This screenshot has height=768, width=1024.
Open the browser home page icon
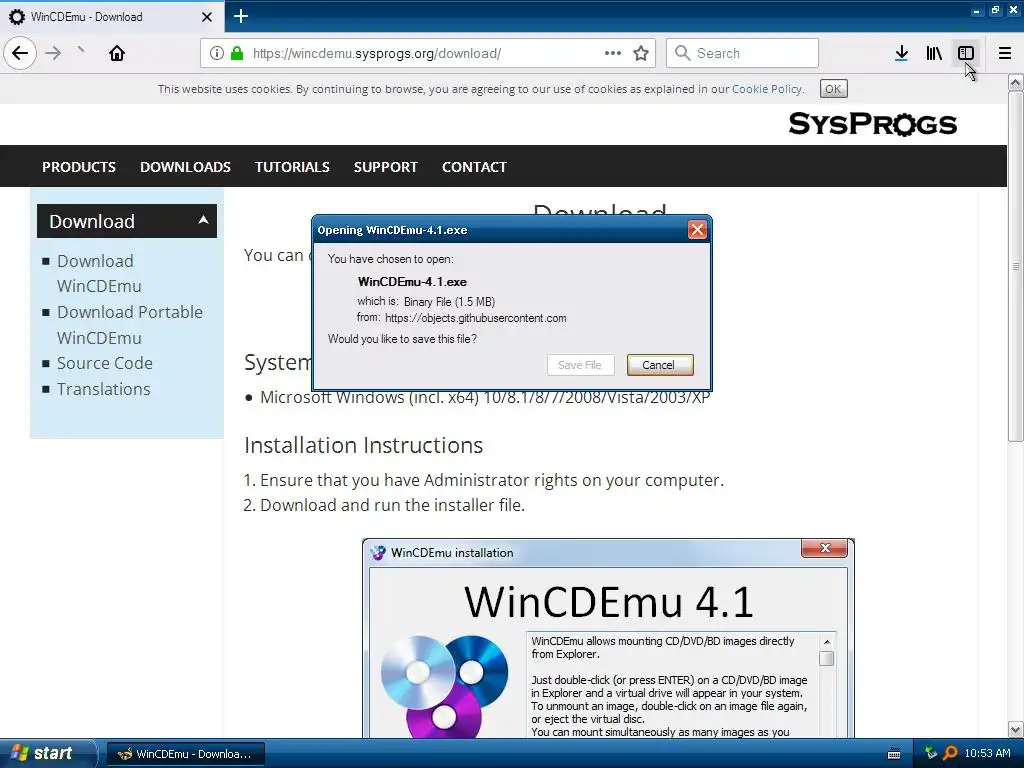(117, 53)
